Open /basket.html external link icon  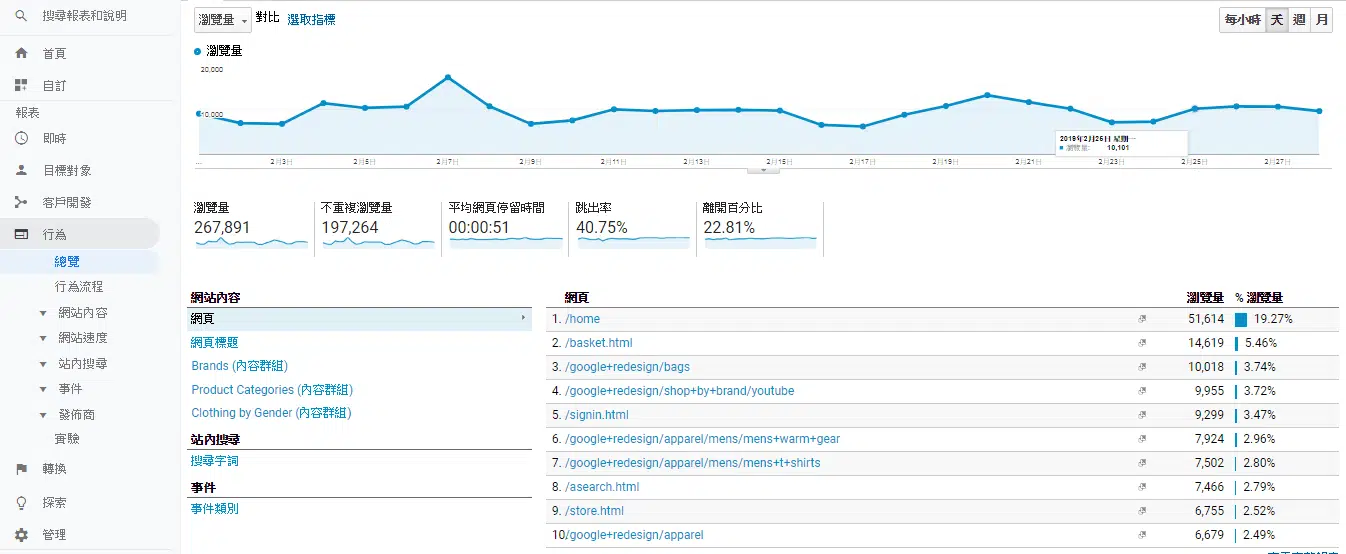[x=1142, y=343]
